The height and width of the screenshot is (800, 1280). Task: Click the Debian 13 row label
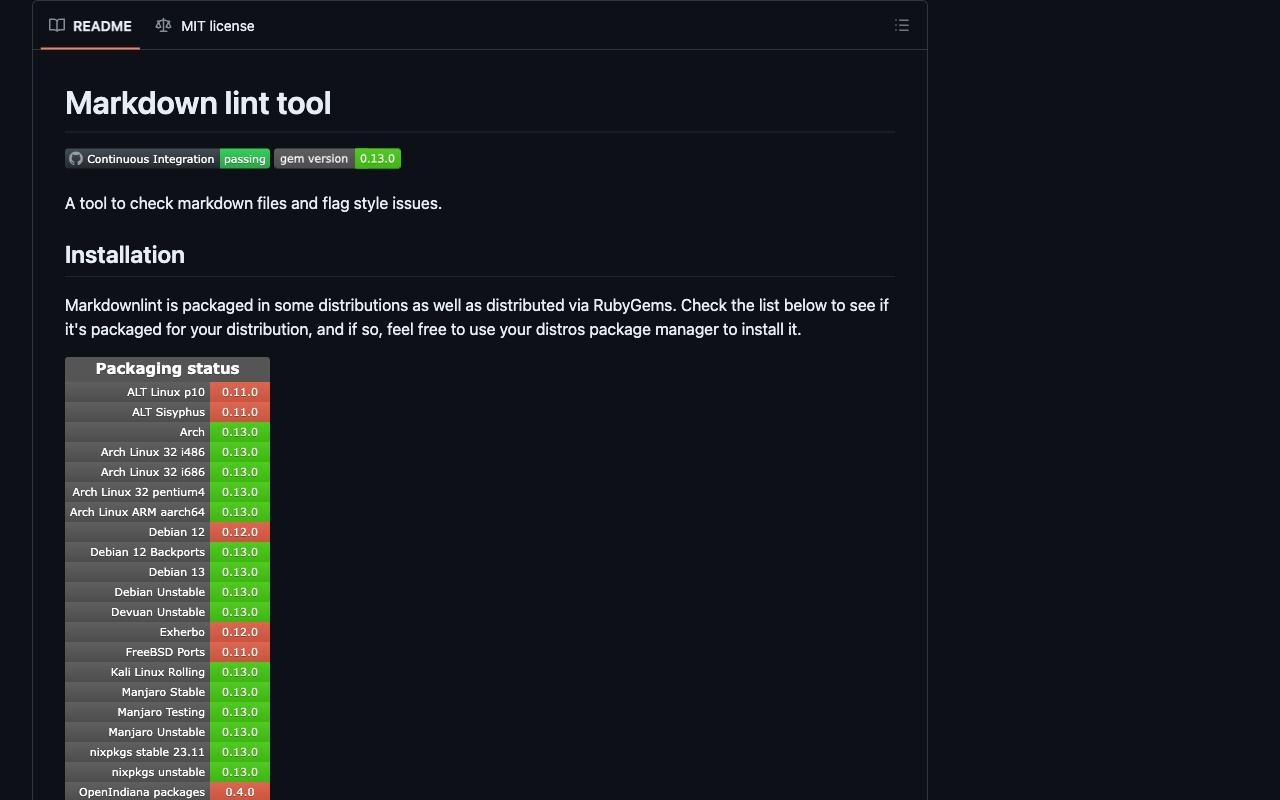coord(177,572)
